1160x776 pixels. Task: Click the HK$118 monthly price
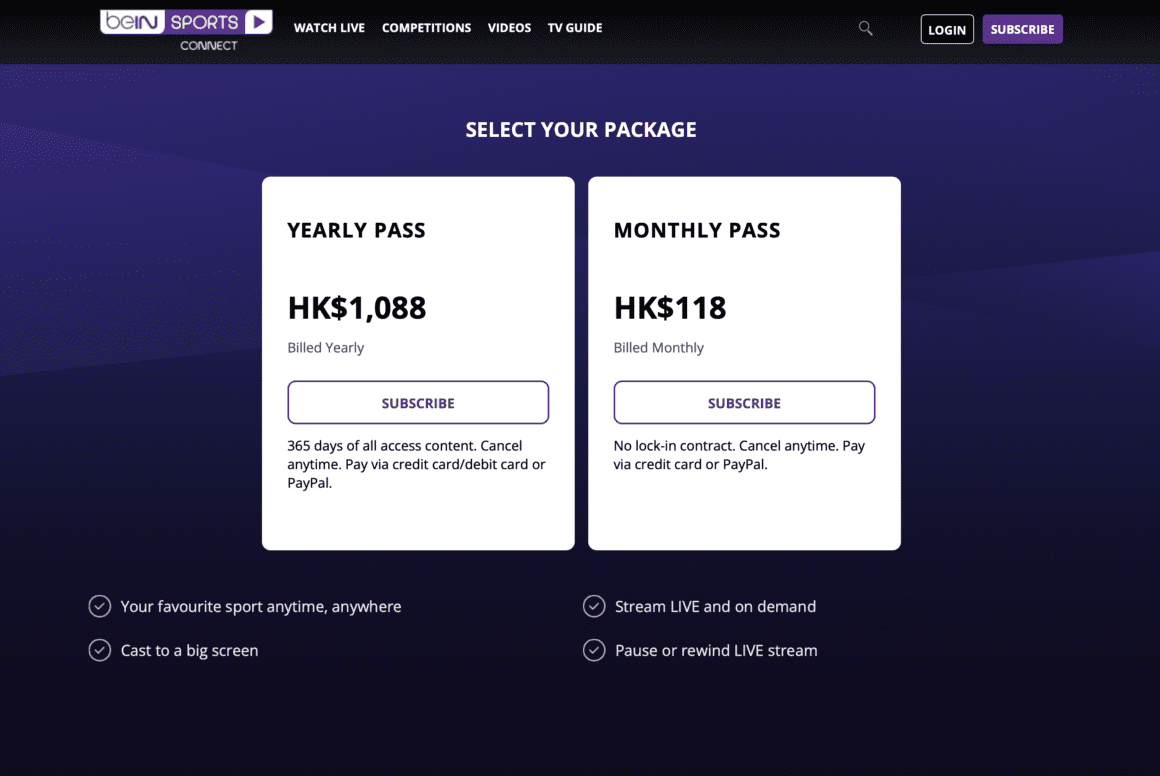[670, 307]
